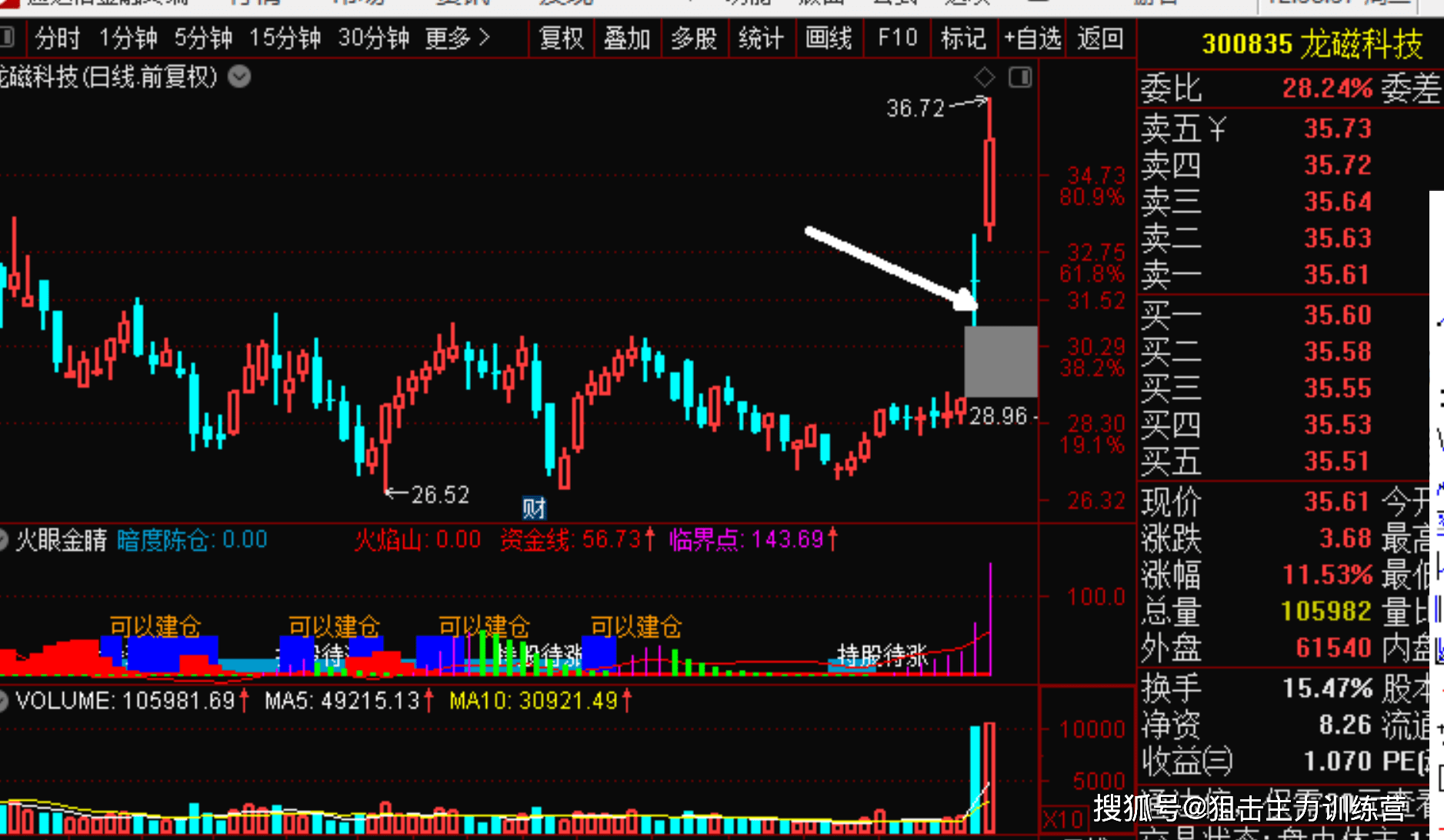This screenshot has width=1444, height=840.
Task: Click the stock title 300835 龙磁科技
Action: pos(1312,44)
